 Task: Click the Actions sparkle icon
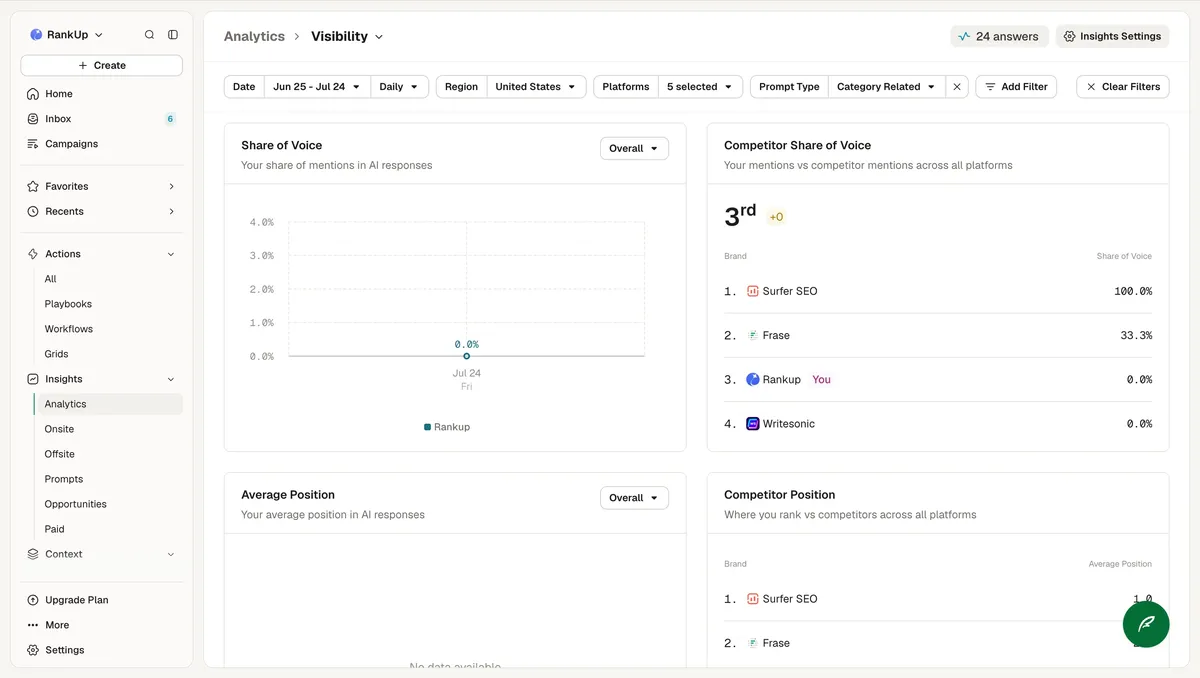tap(34, 254)
